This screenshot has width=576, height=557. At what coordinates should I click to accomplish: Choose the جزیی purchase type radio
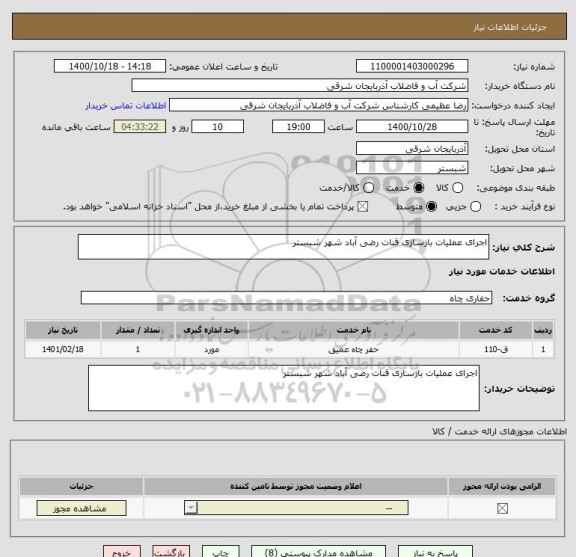tap(475, 206)
